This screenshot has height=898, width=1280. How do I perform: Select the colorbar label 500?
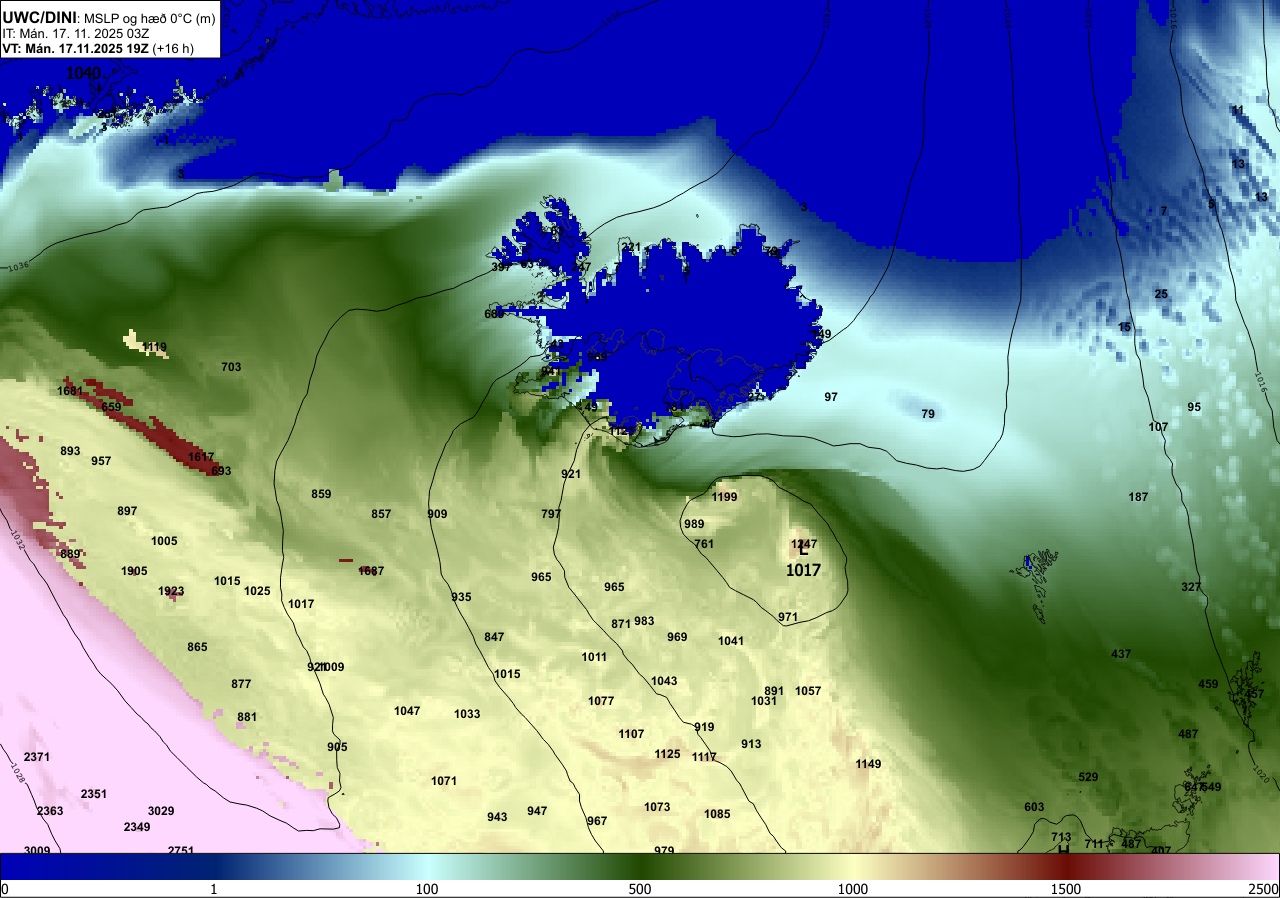(640, 889)
